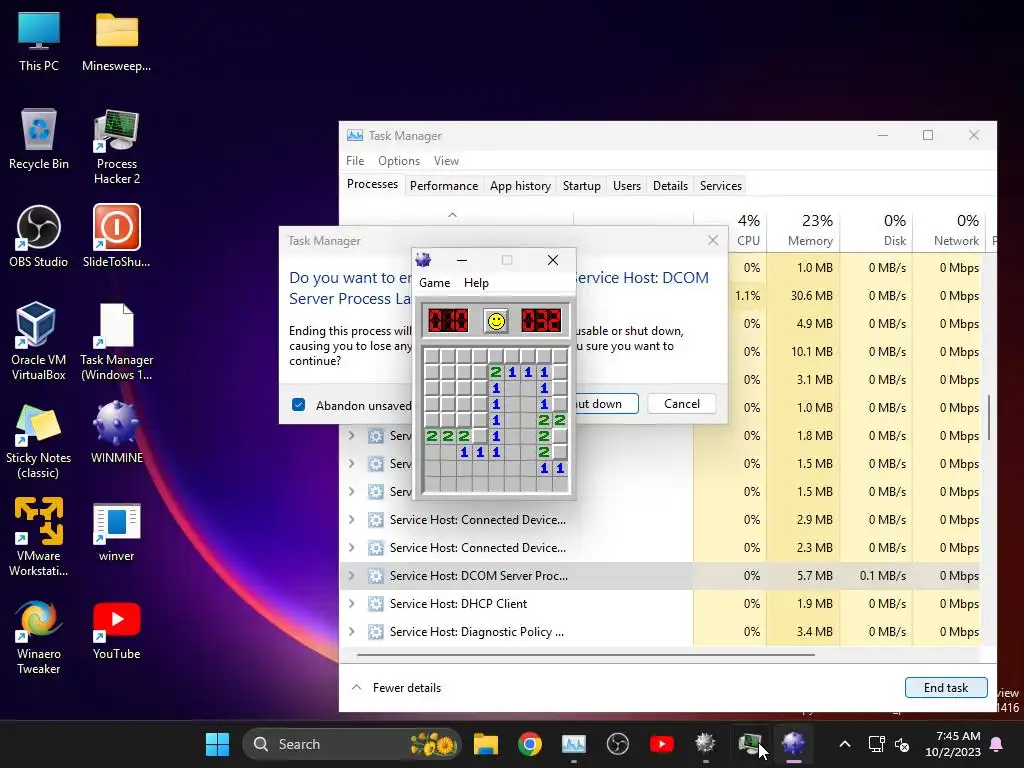Click the Process Hacker taskbar icon
This screenshot has width=1024, height=768.
[749, 744]
